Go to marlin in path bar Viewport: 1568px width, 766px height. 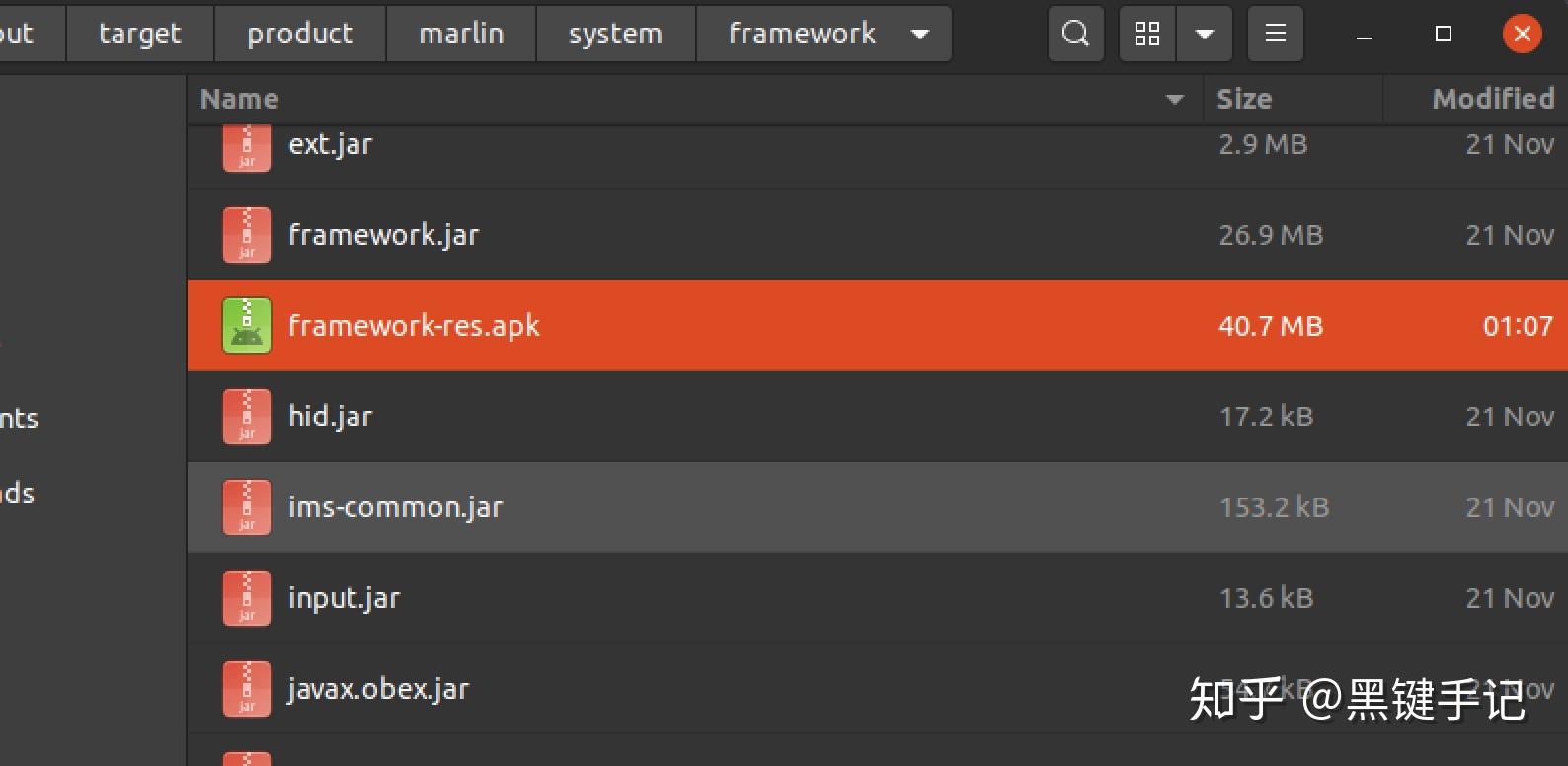pyautogui.click(x=461, y=35)
